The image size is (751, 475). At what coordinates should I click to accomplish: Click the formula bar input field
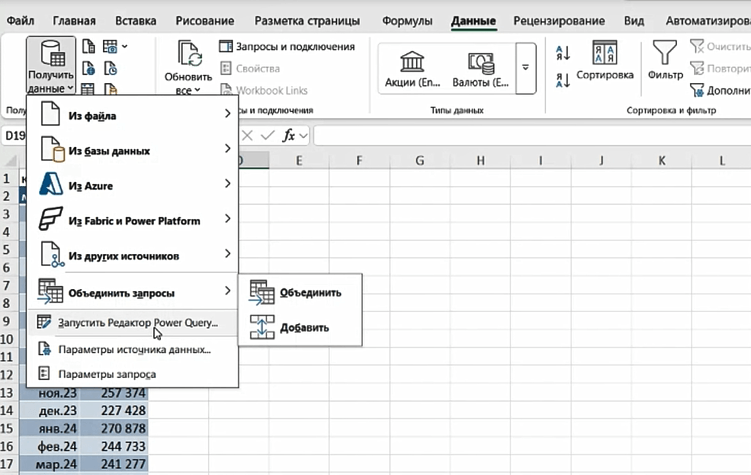[532, 136]
